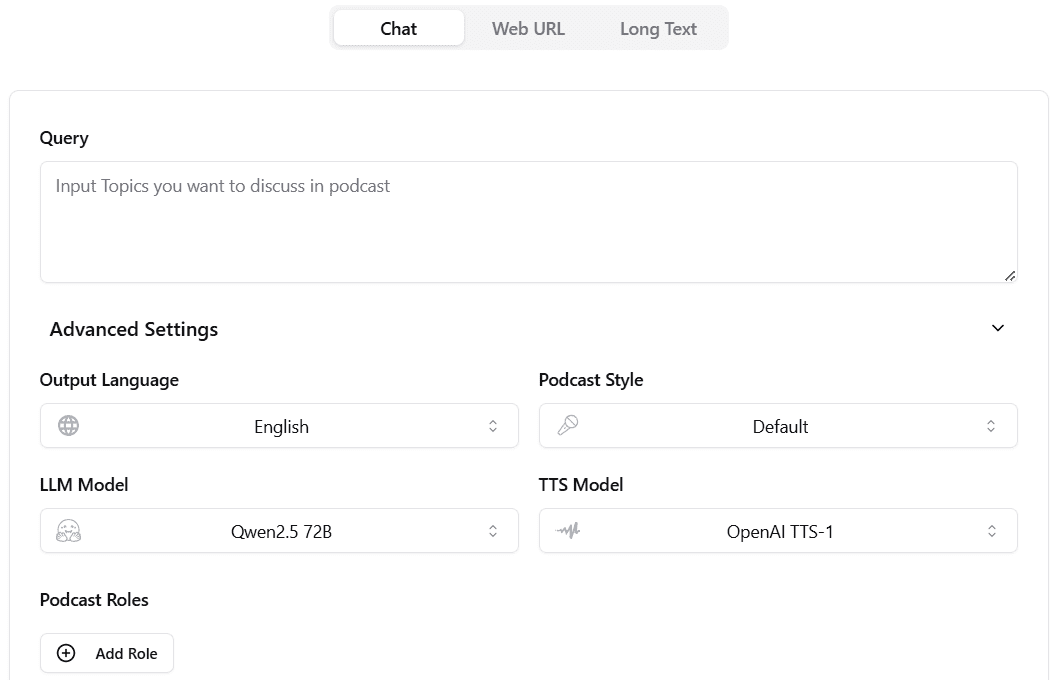Screen dimensions: 1061x680
Task: Open the TTS Model dropdown showing OpenAI TTS-1
Action: tap(779, 531)
